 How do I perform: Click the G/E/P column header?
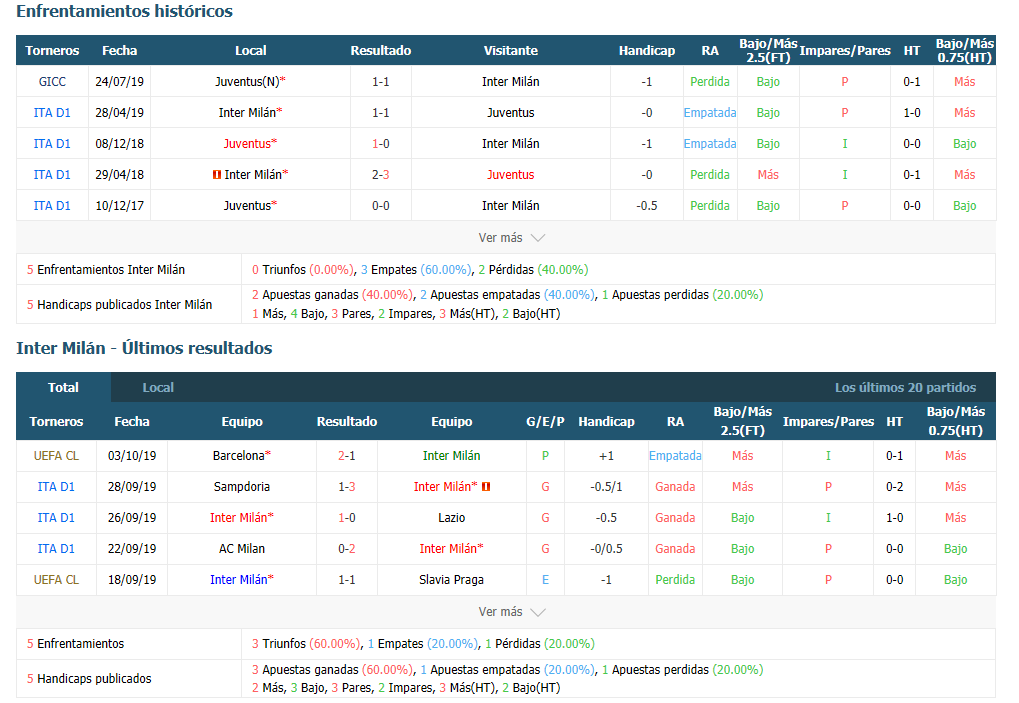(x=545, y=422)
